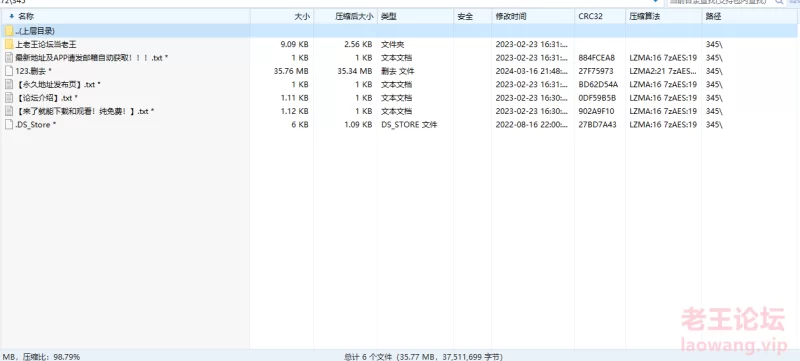The width and height of the screenshot is (800, 361).
Task: Click the 文本文档 type of 【论坛介绍】.txt
Action: coord(396,97)
